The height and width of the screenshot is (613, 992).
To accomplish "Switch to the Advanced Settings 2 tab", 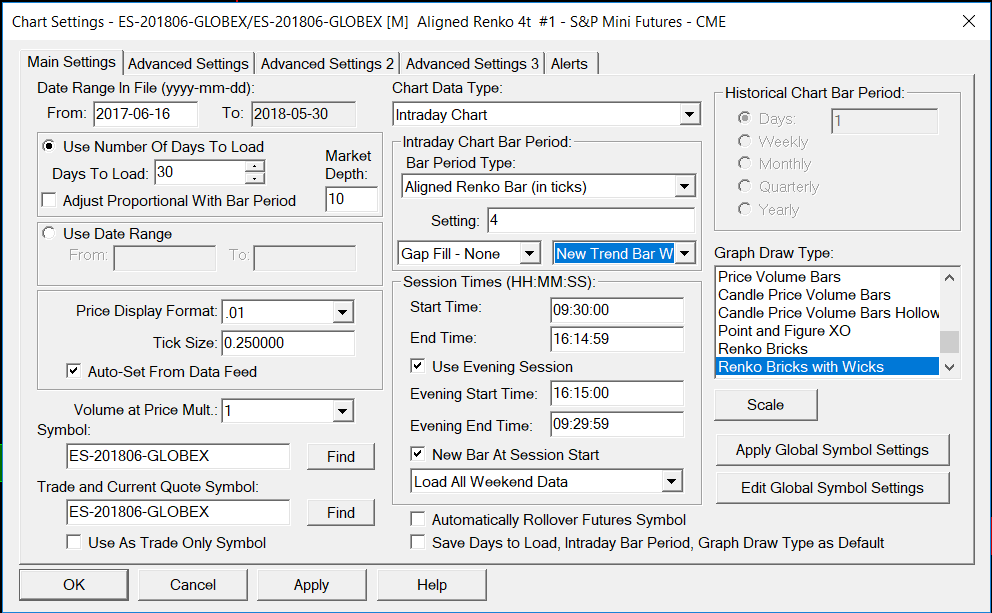I will pos(327,64).
